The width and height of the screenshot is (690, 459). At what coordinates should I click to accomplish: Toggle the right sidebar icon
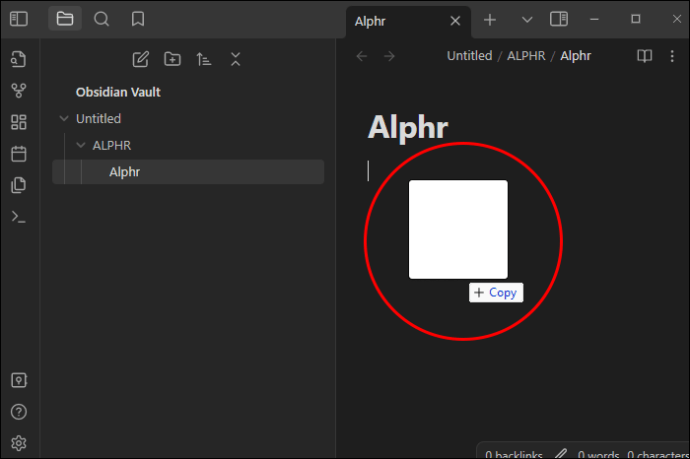(x=559, y=19)
